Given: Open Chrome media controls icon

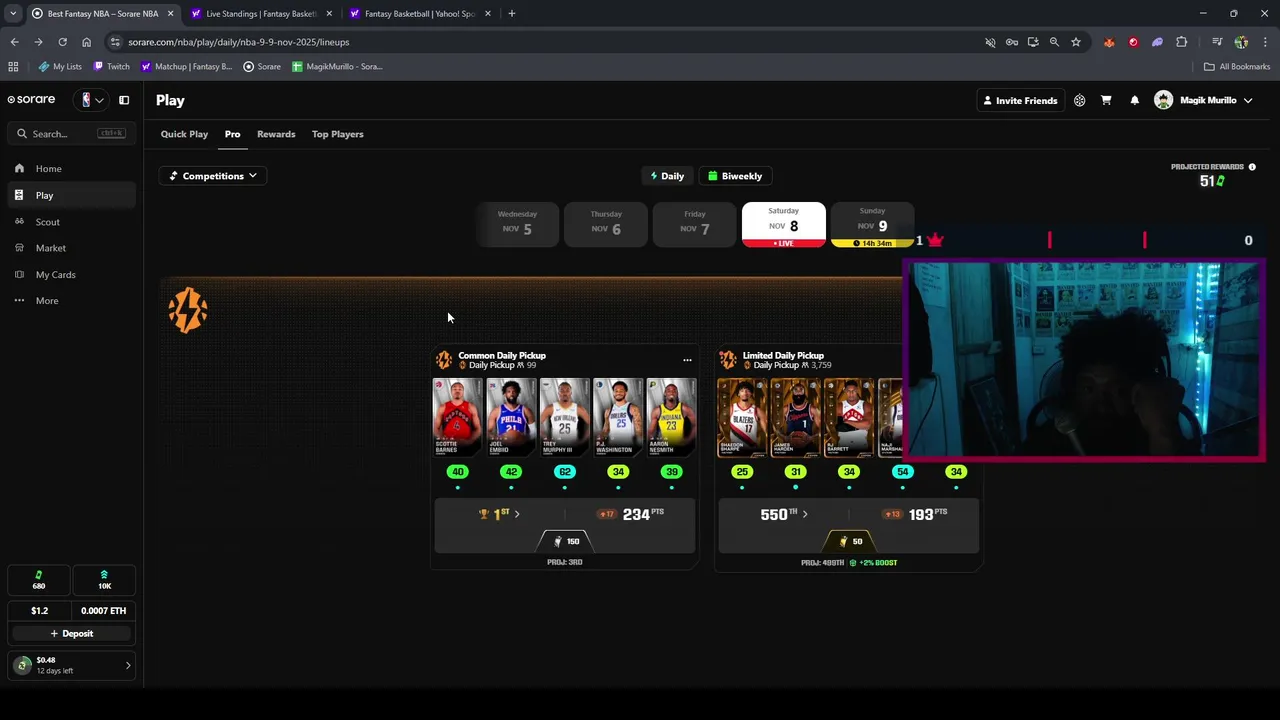Looking at the screenshot, I should (1217, 42).
